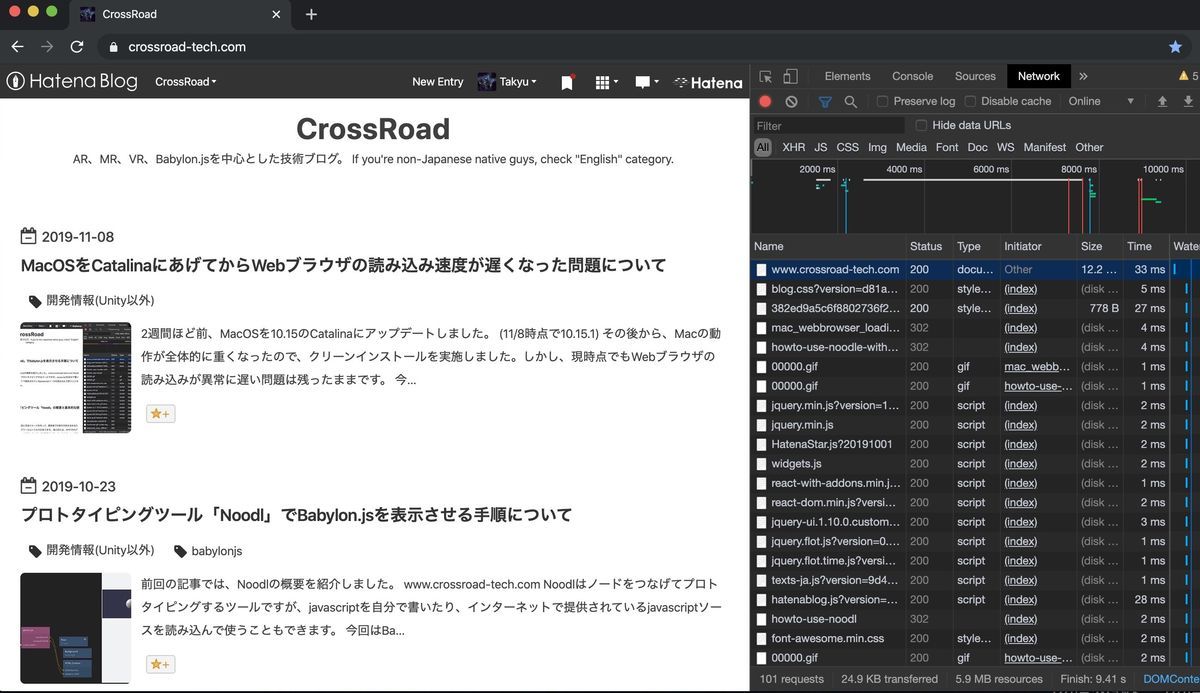Enable the Preserve log checkbox
1200x693 pixels.
[x=882, y=101]
